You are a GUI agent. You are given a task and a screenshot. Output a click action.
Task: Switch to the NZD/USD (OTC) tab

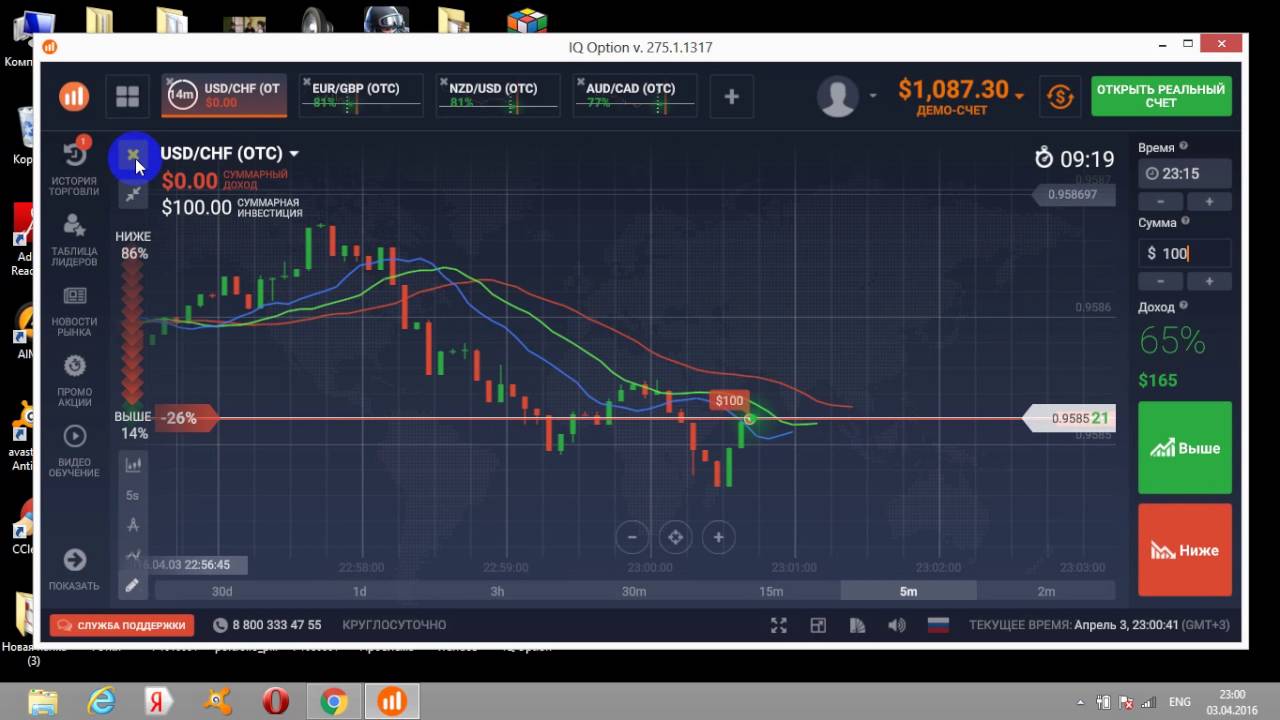[x=499, y=95]
